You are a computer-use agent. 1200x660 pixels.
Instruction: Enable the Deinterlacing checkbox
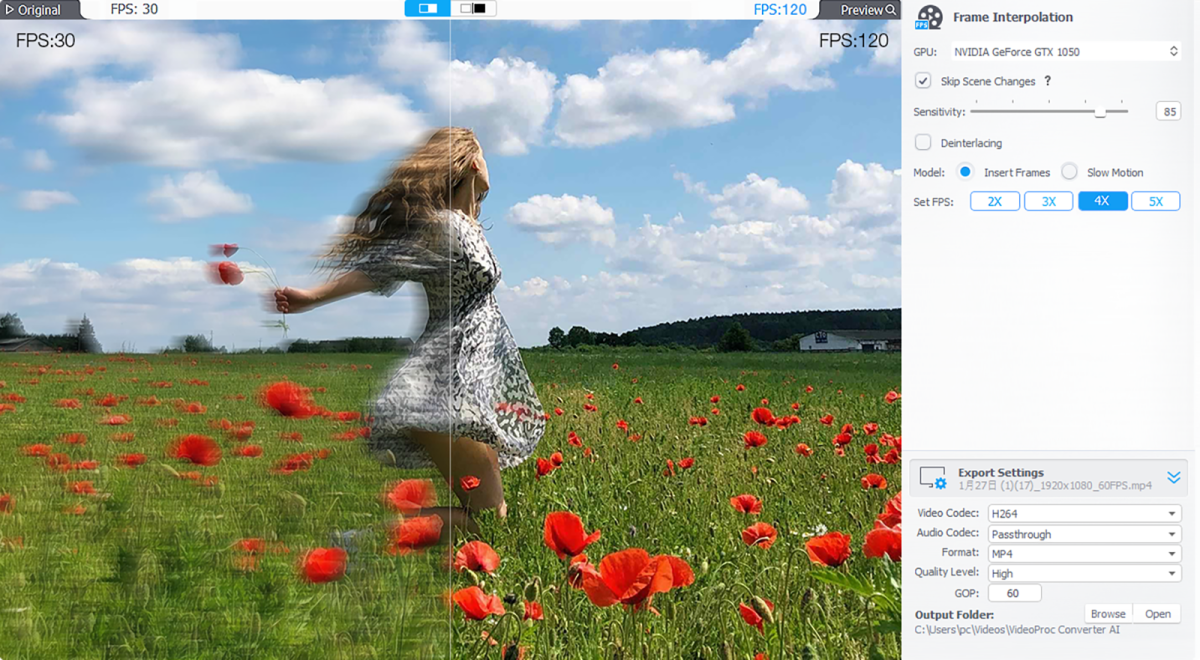pos(923,143)
